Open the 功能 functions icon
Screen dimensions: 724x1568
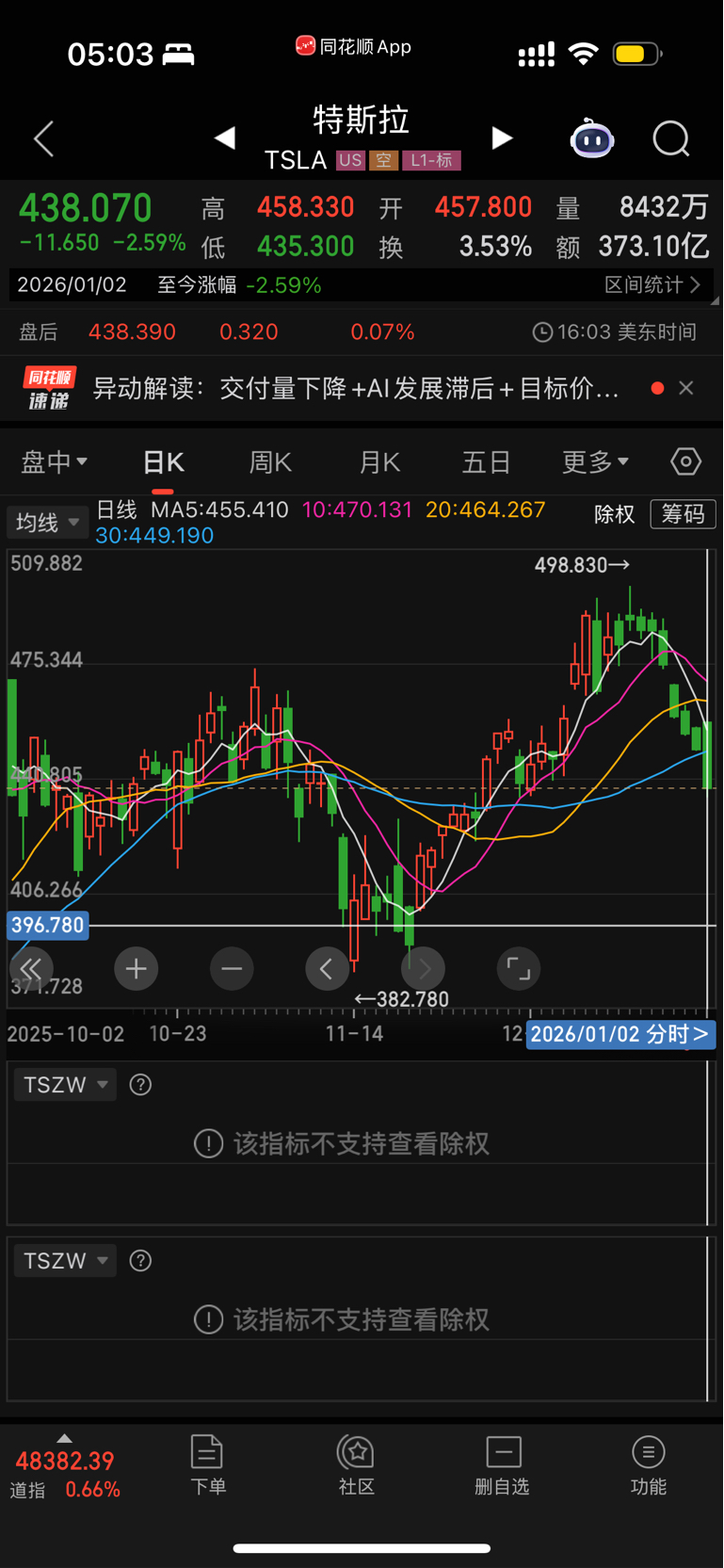click(649, 1464)
